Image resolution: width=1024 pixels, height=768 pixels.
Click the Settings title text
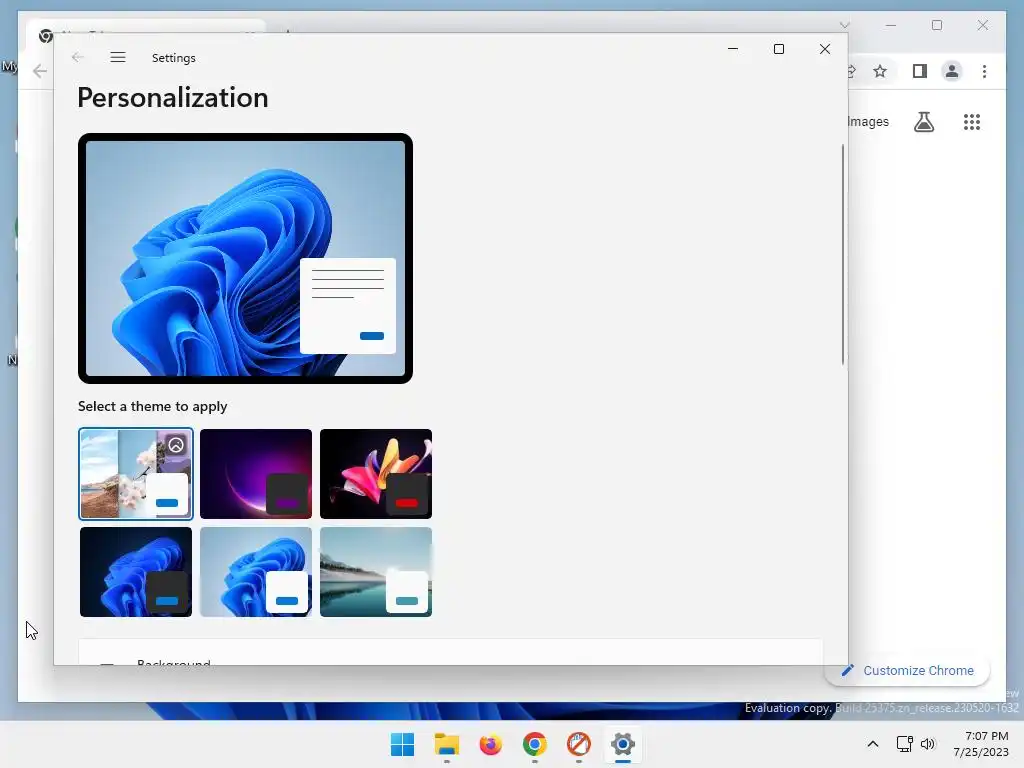click(x=174, y=58)
